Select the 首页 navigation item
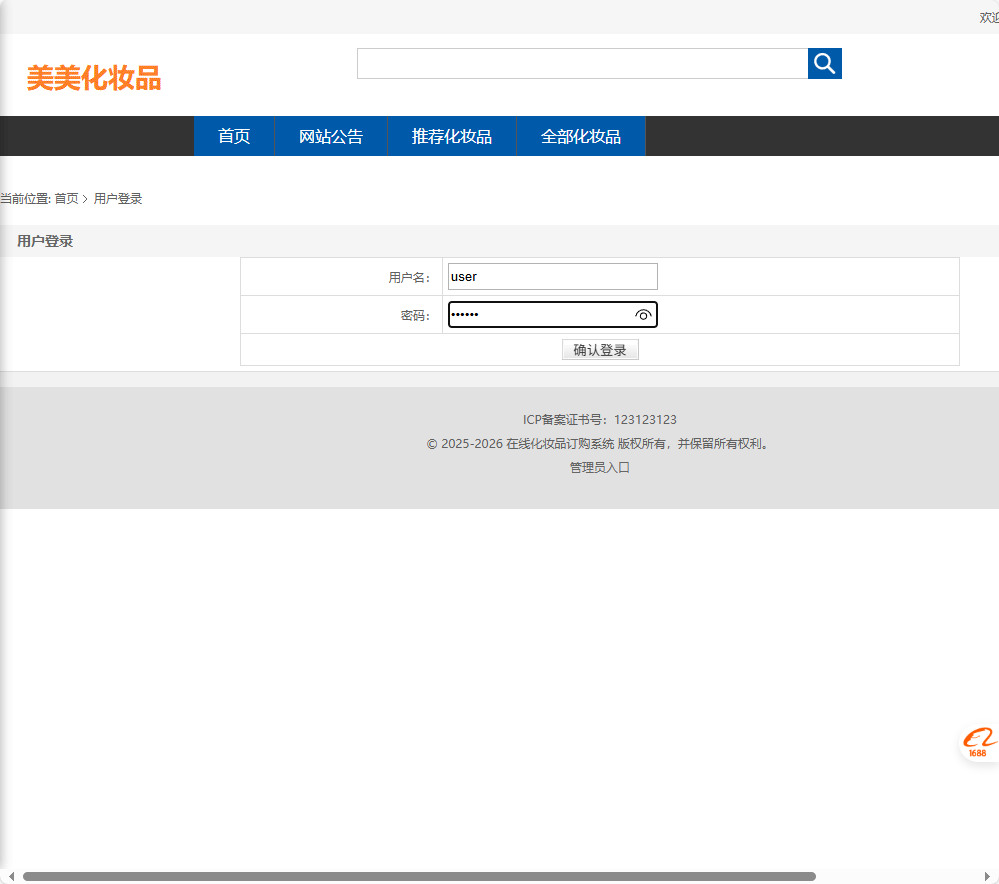999x884 pixels. coord(233,136)
